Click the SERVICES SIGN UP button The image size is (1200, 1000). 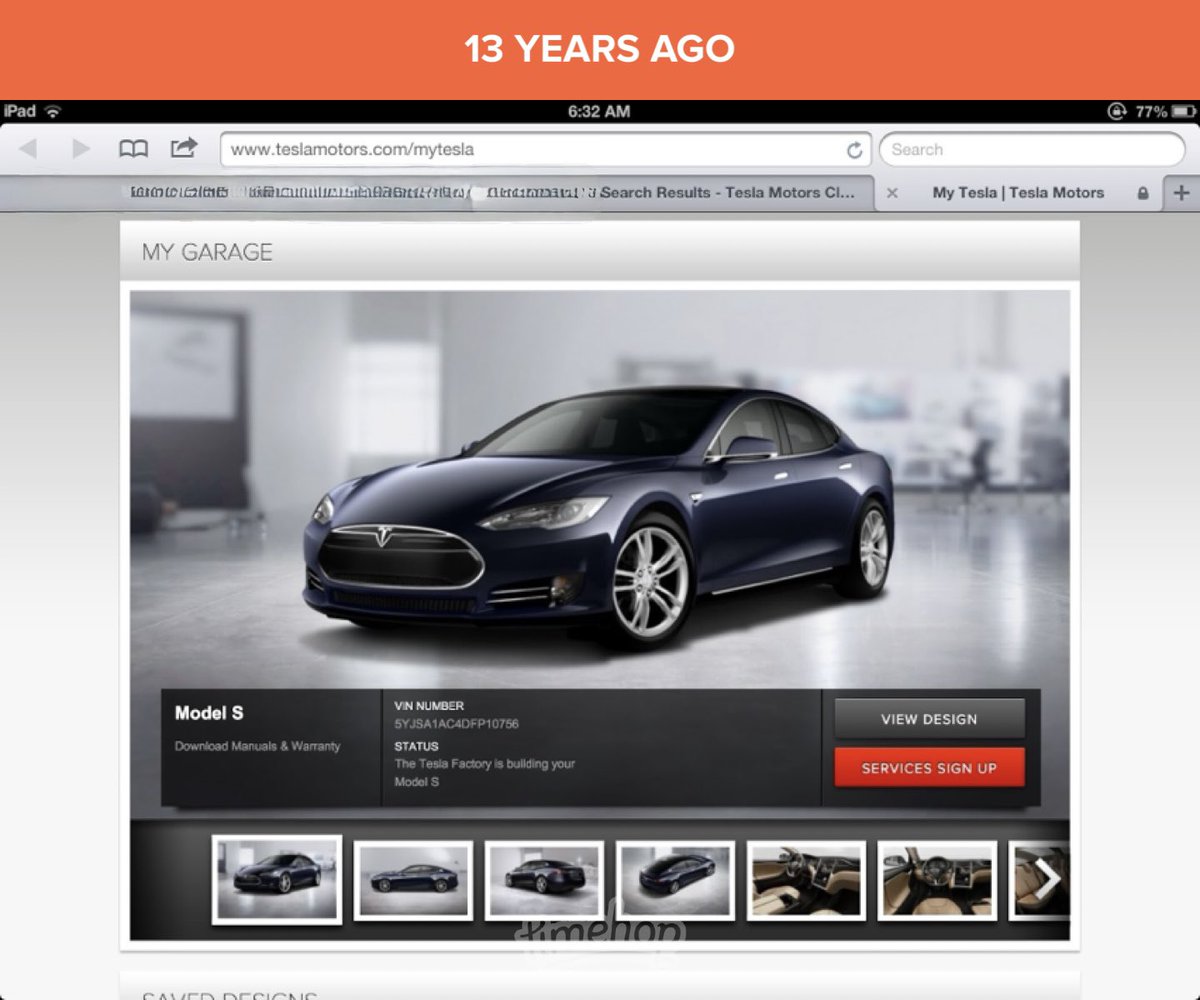click(x=929, y=768)
